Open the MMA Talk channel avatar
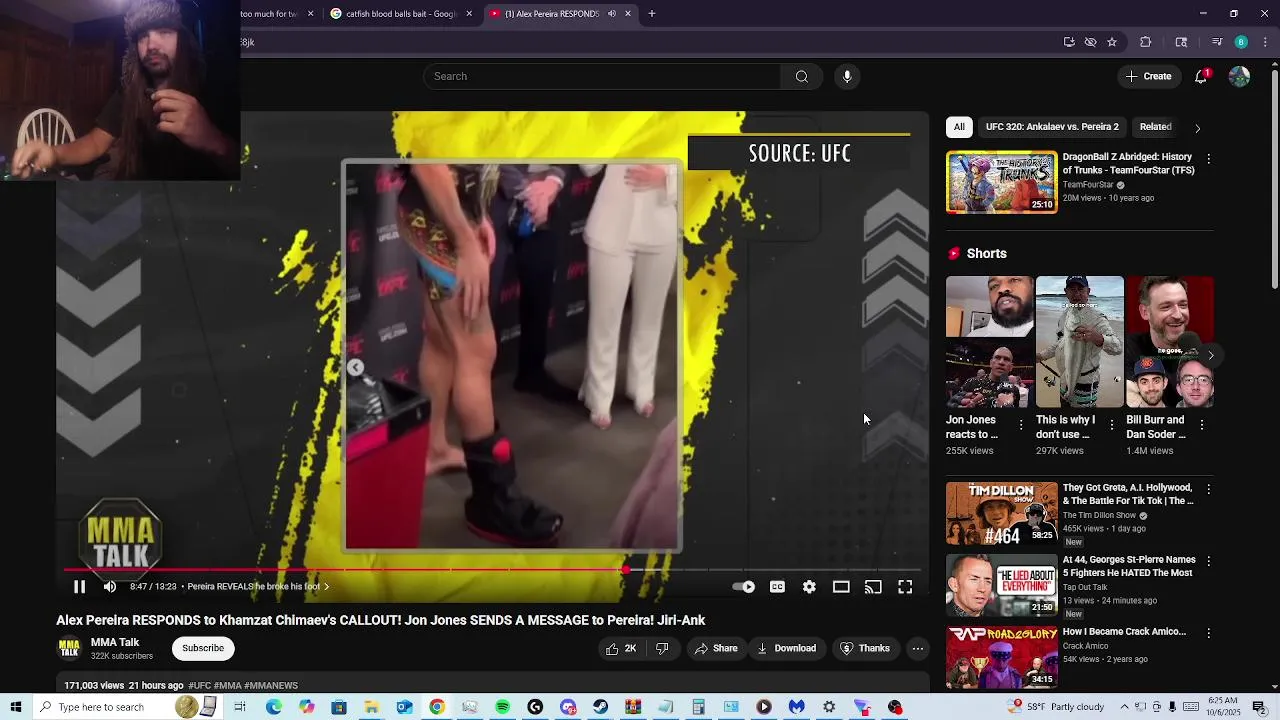 click(x=69, y=648)
